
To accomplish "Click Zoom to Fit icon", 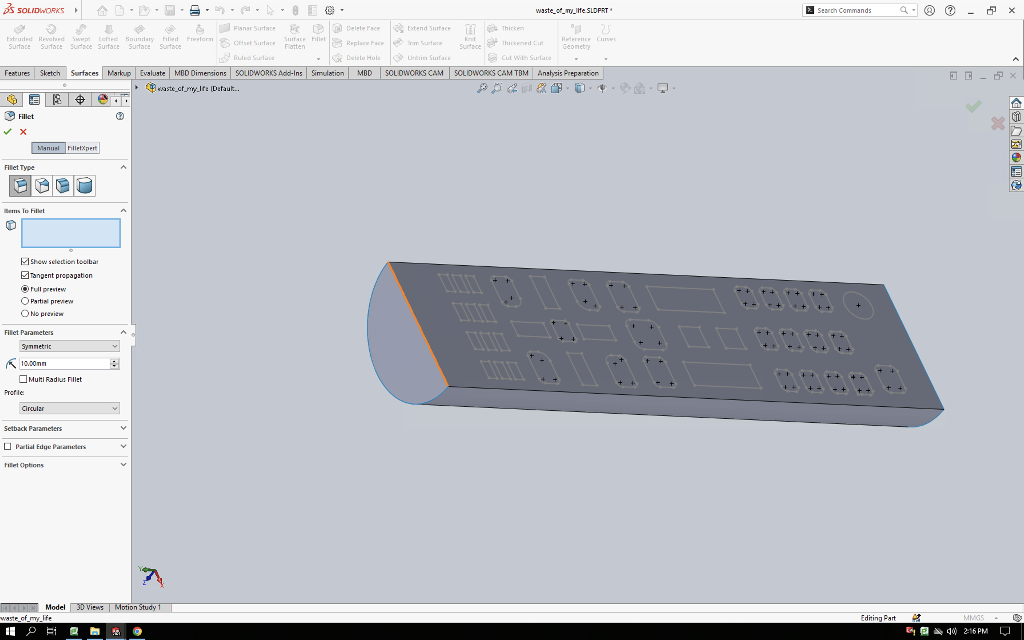I will [x=482, y=88].
